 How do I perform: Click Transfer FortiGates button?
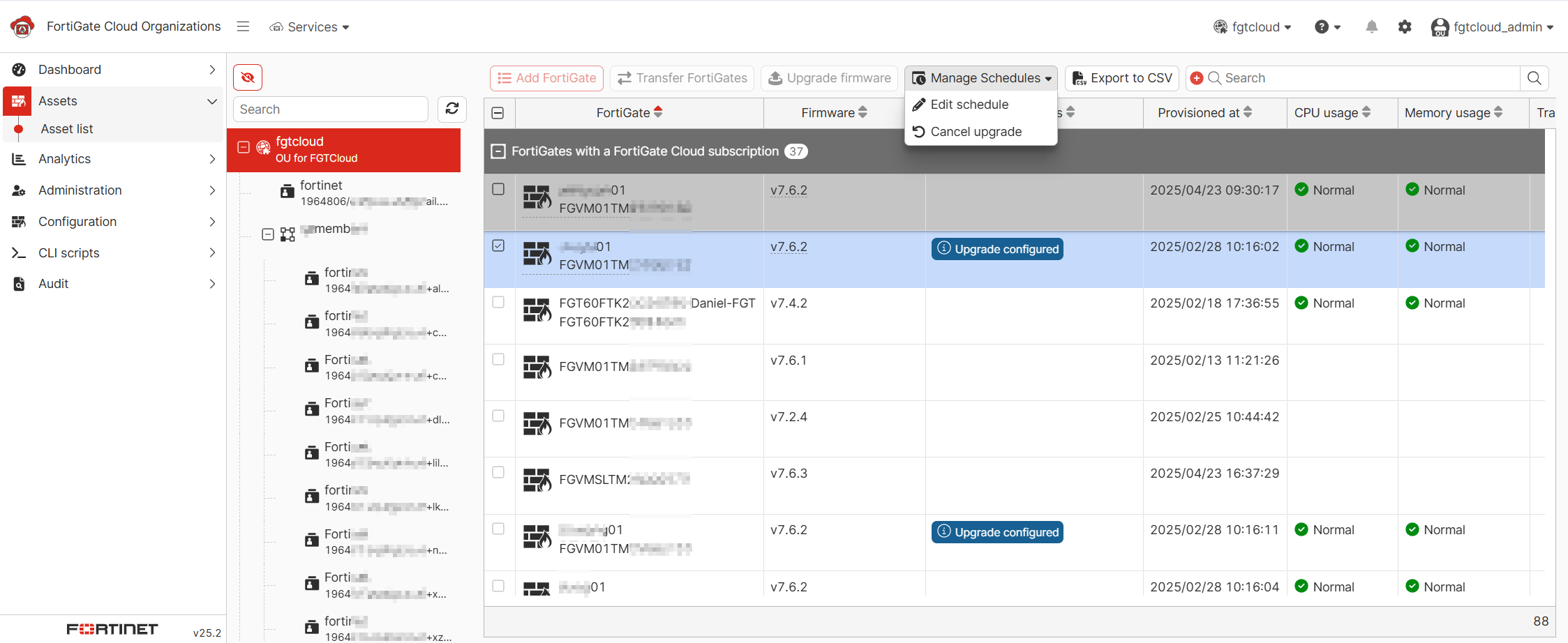(x=682, y=78)
